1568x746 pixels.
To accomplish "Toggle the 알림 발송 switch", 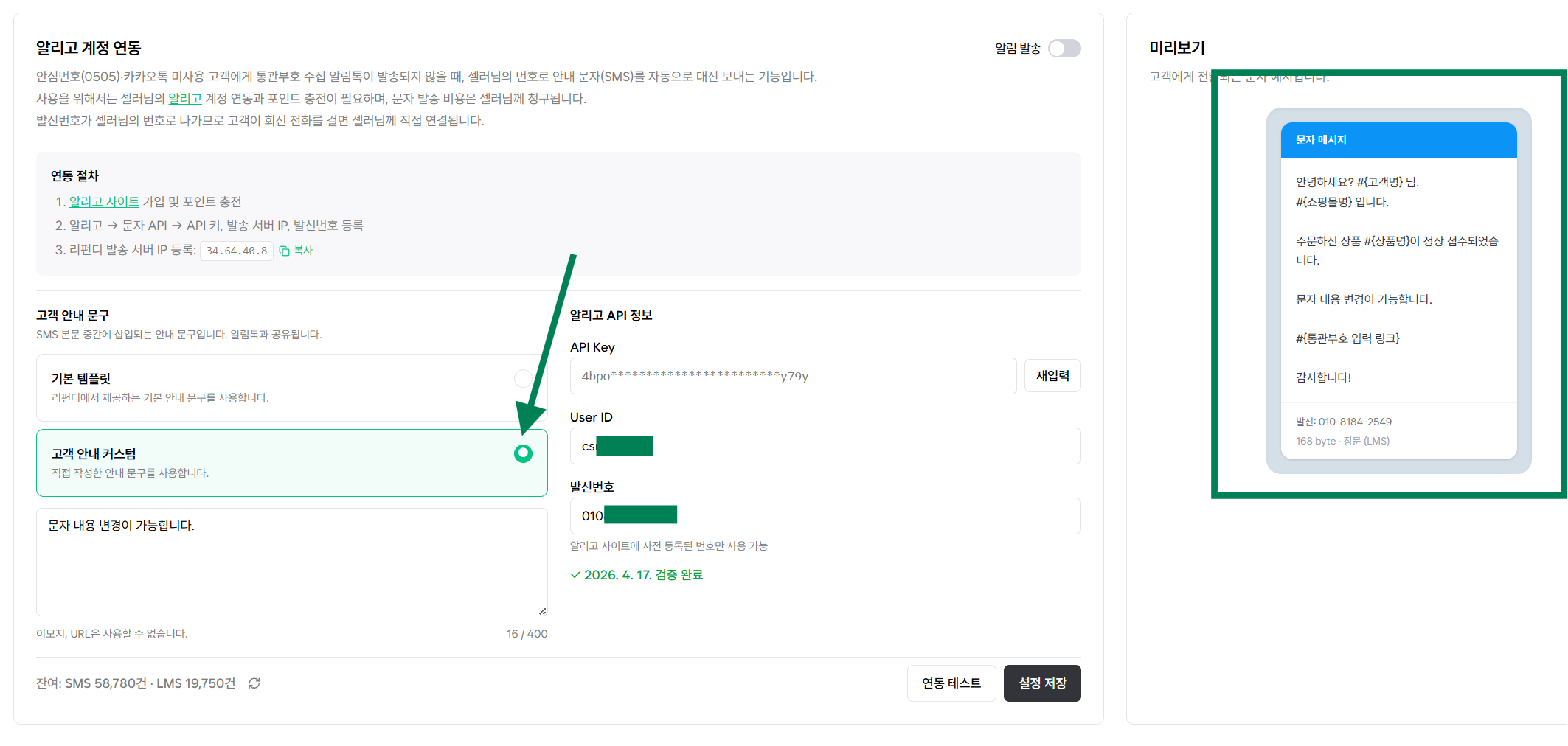I will pyautogui.click(x=1064, y=49).
